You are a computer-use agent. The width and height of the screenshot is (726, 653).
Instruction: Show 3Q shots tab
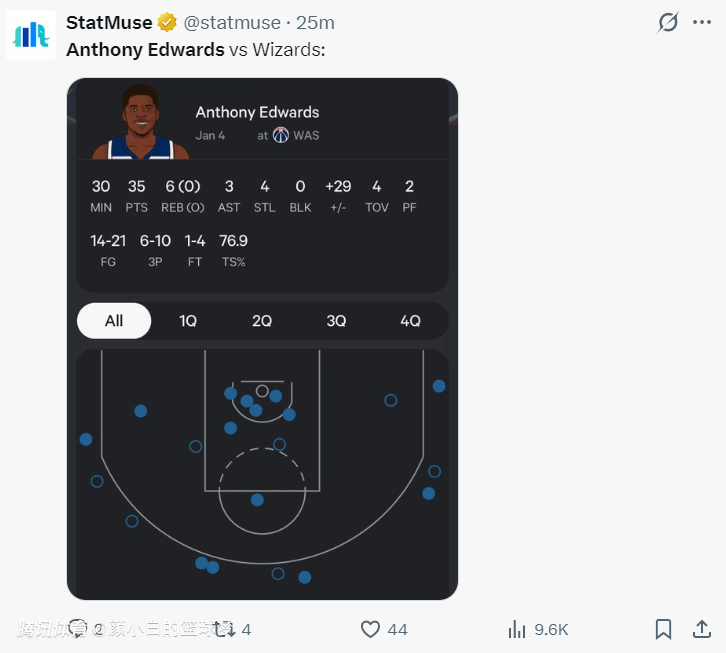tap(336, 321)
